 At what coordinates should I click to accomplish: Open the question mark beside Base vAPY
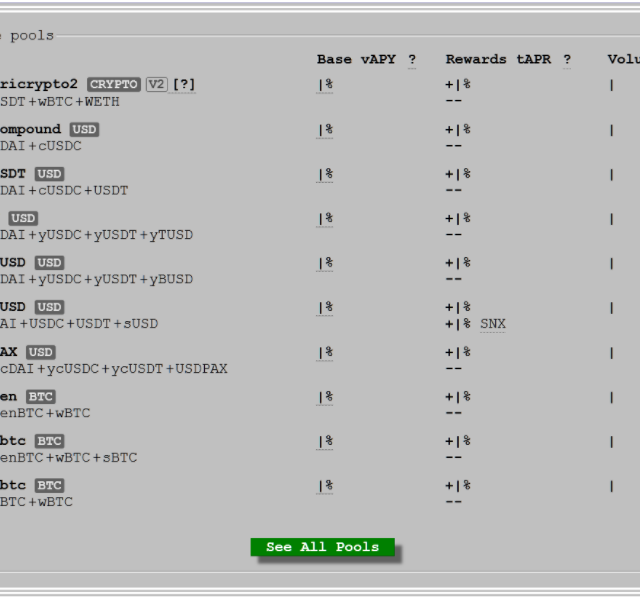412,60
